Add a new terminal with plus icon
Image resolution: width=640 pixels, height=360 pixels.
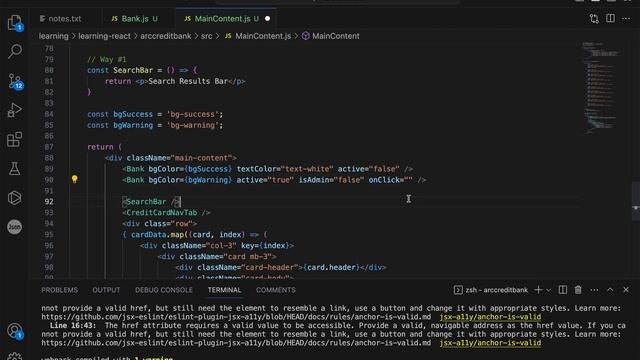point(538,290)
